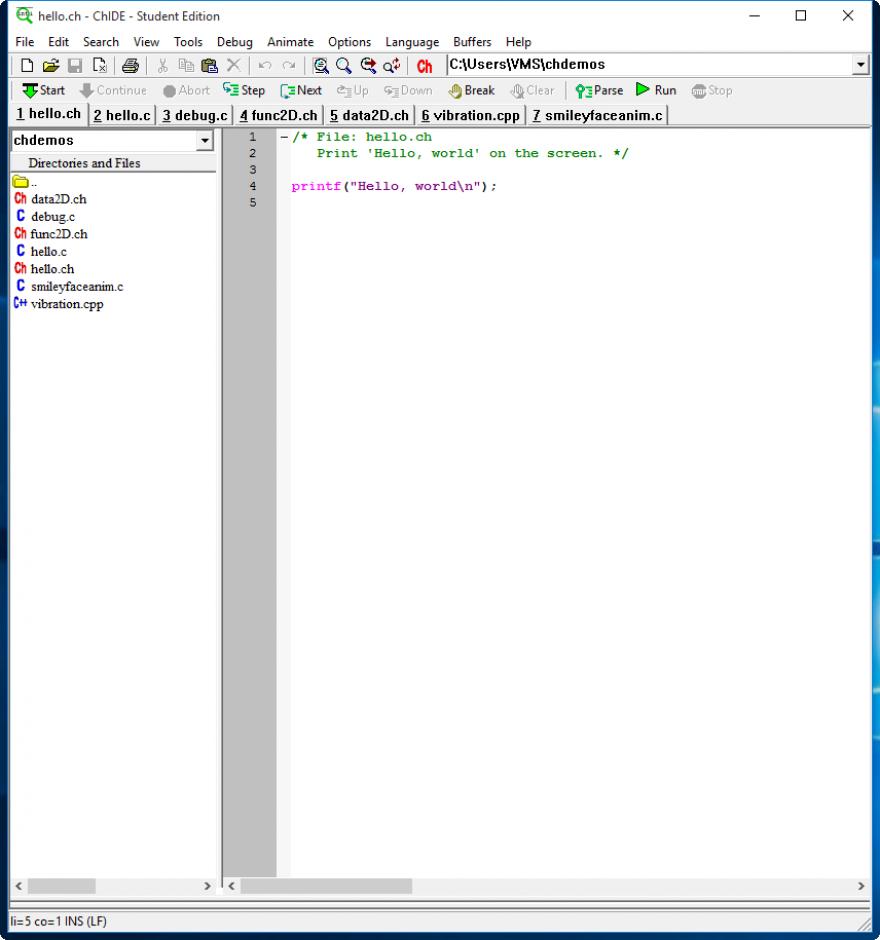Open the Tools menu
The width and height of the screenshot is (880, 940).
coord(188,42)
